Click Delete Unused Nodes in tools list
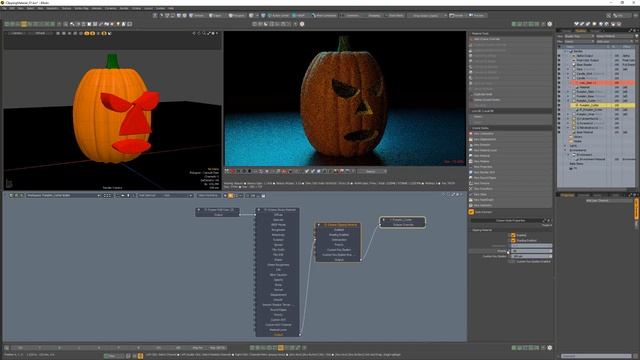The image size is (640, 360). point(510,100)
